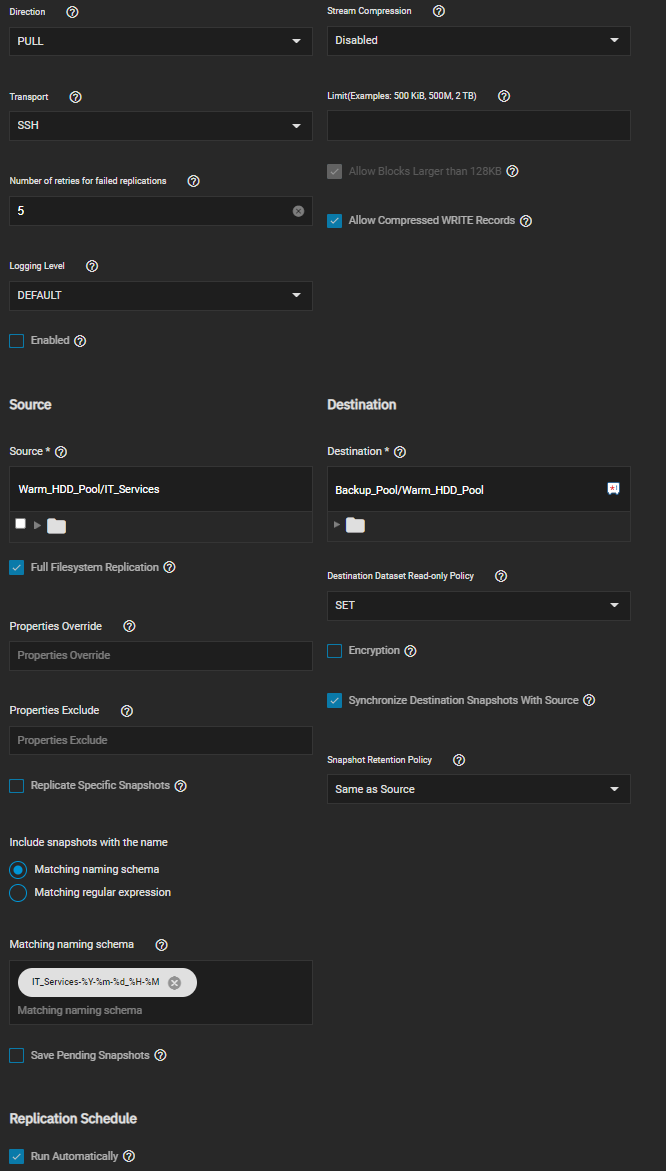Open the Logging Level DEFAULT dropdown

[161, 296]
